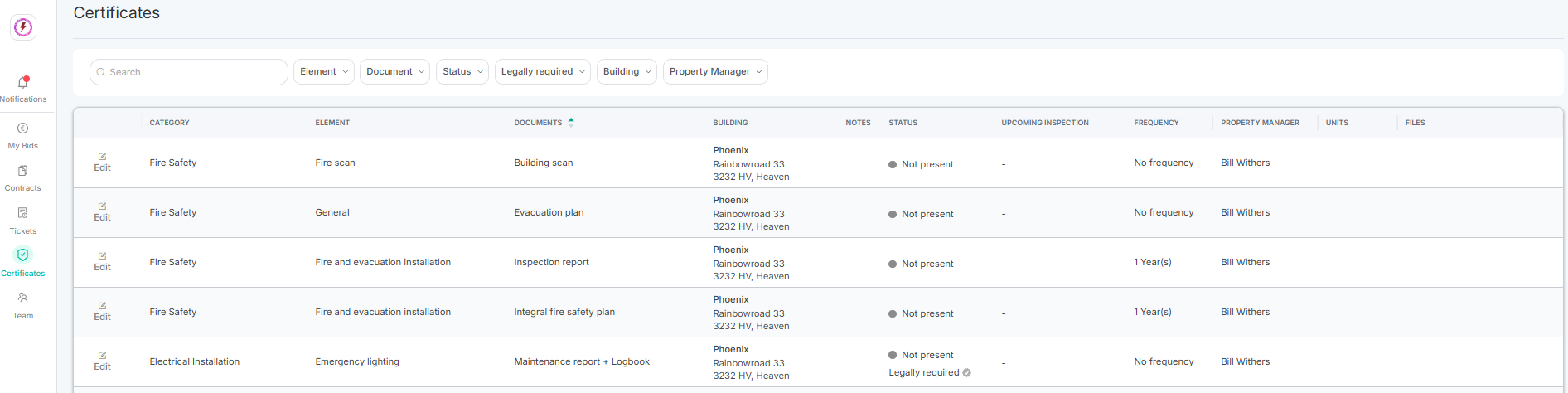The width and height of the screenshot is (1568, 393).
Task: Sort by the Documents column arrow
Action: [x=571, y=122]
